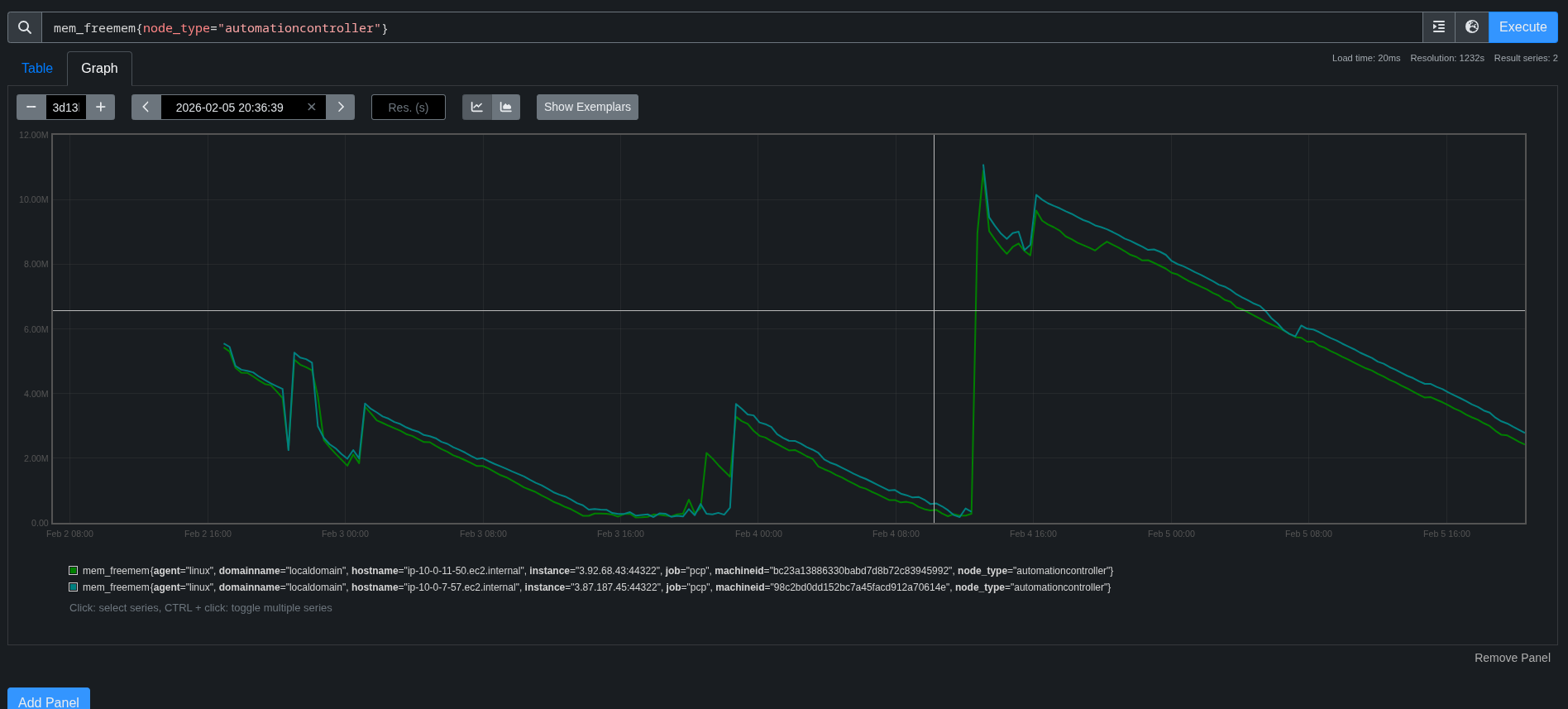Click the Result series: 2 stat

[x=1526, y=58]
